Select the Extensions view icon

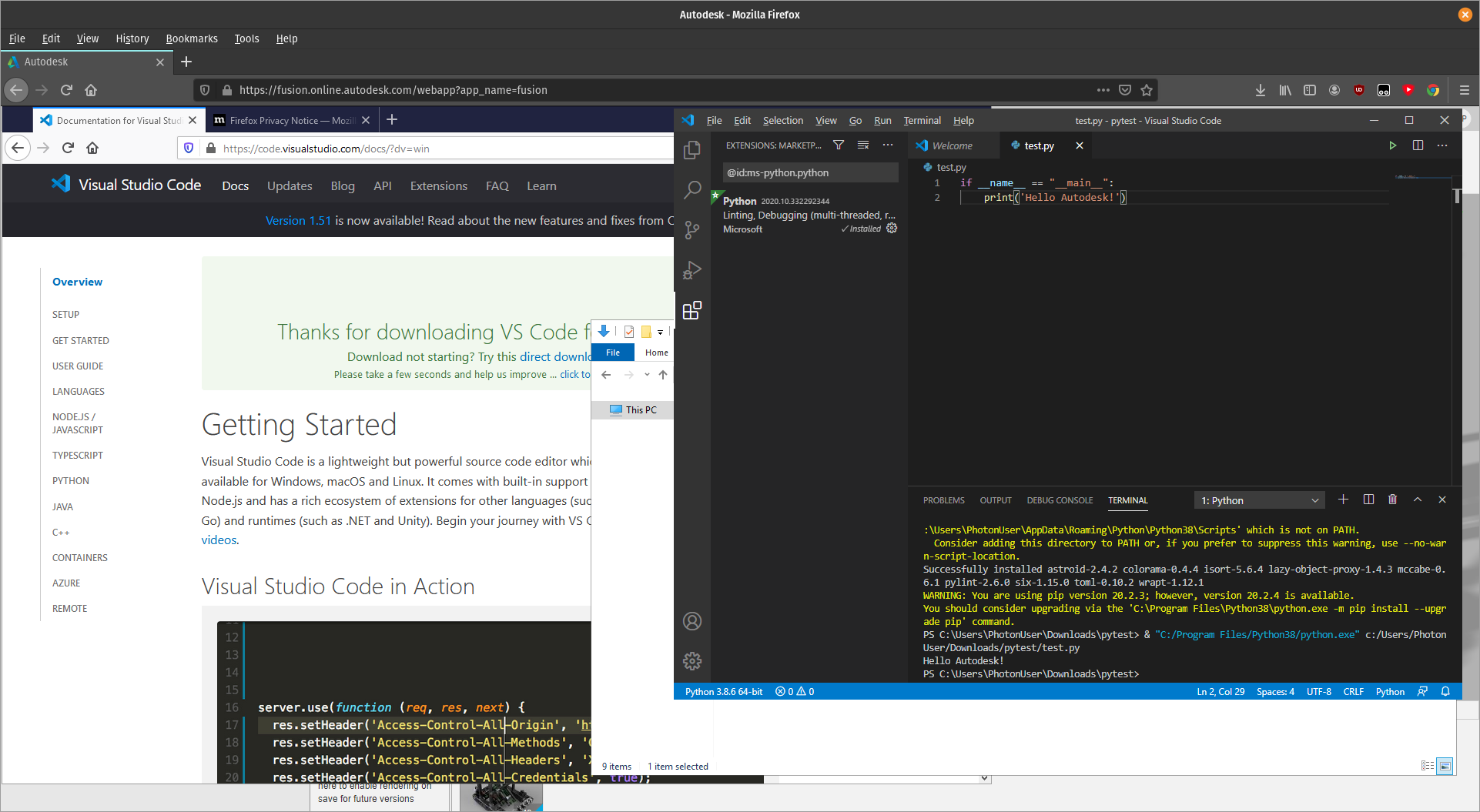pyautogui.click(x=692, y=310)
